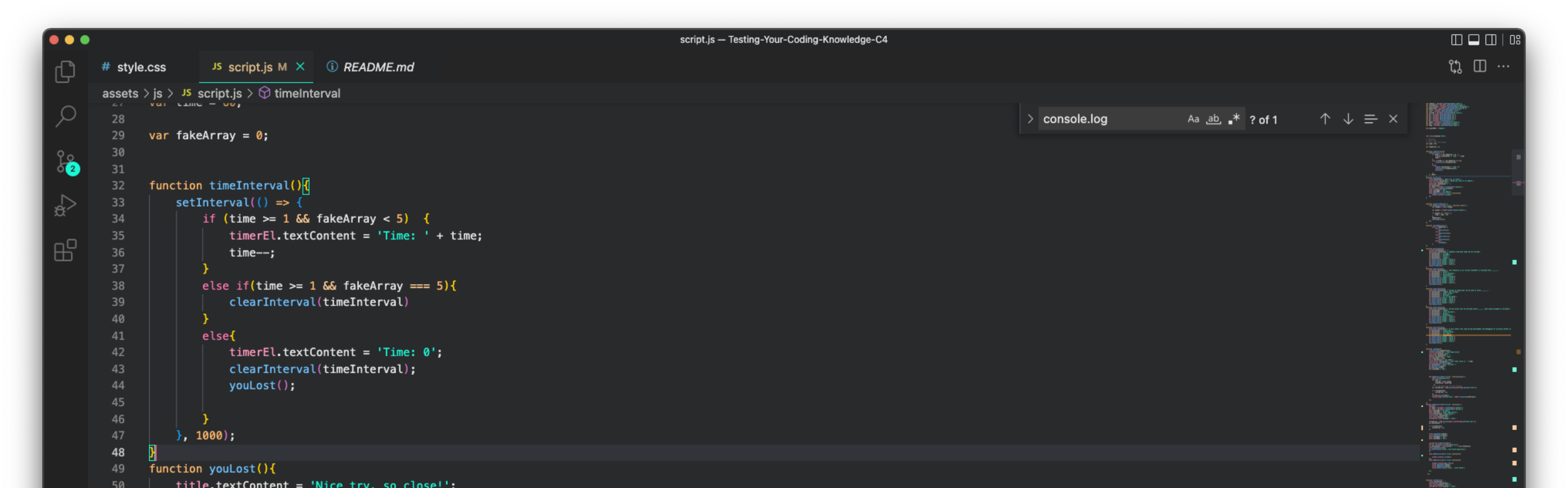The width and height of the screenshot is (1568, 488).
Task: Open the Extensions view
Action: (65, 250)
